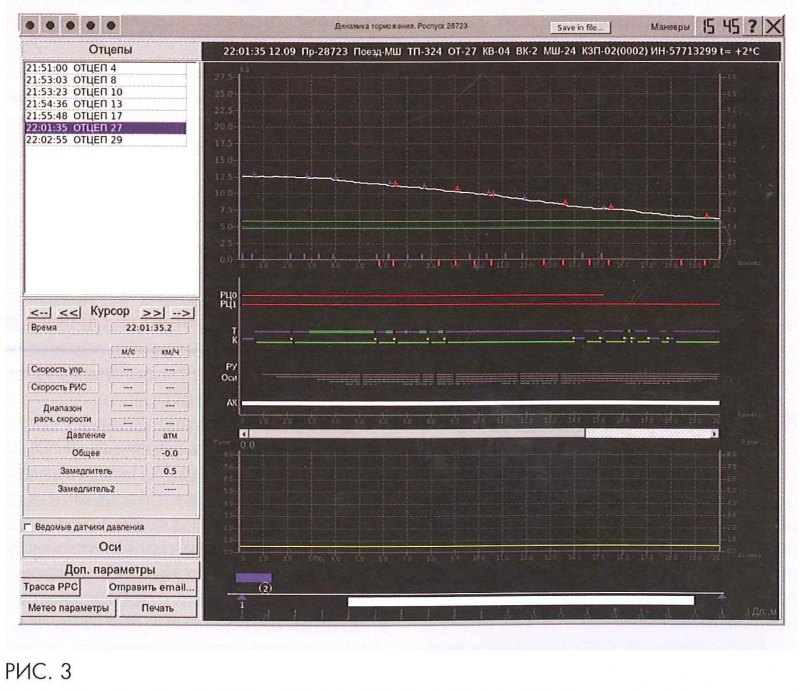Click right arrow of chart scrollbar
The height and width of the screenshot is (691, 800).
point(714,434)
